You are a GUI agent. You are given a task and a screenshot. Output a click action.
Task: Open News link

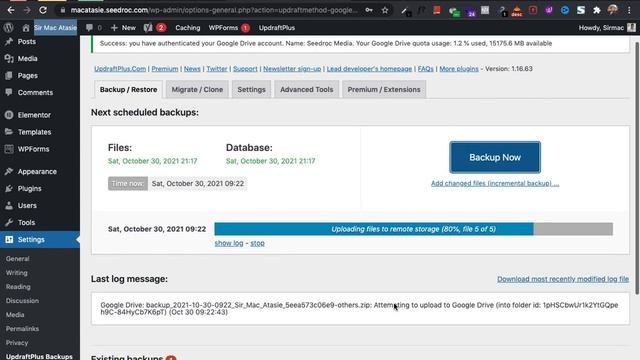click(192, 69)
